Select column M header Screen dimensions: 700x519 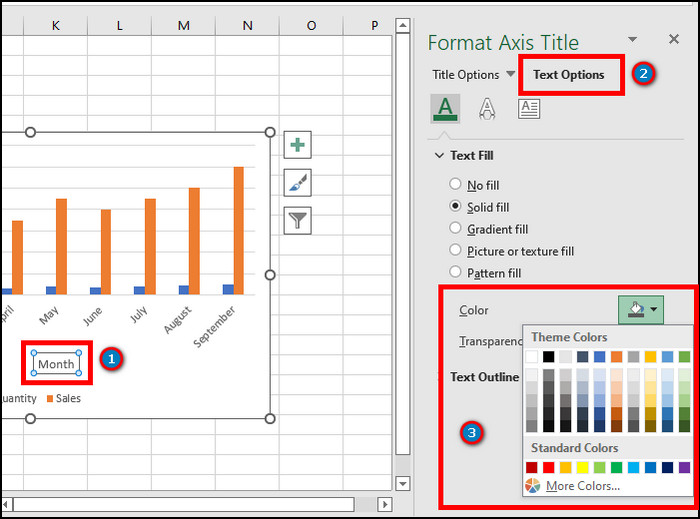tap(183, 26)
